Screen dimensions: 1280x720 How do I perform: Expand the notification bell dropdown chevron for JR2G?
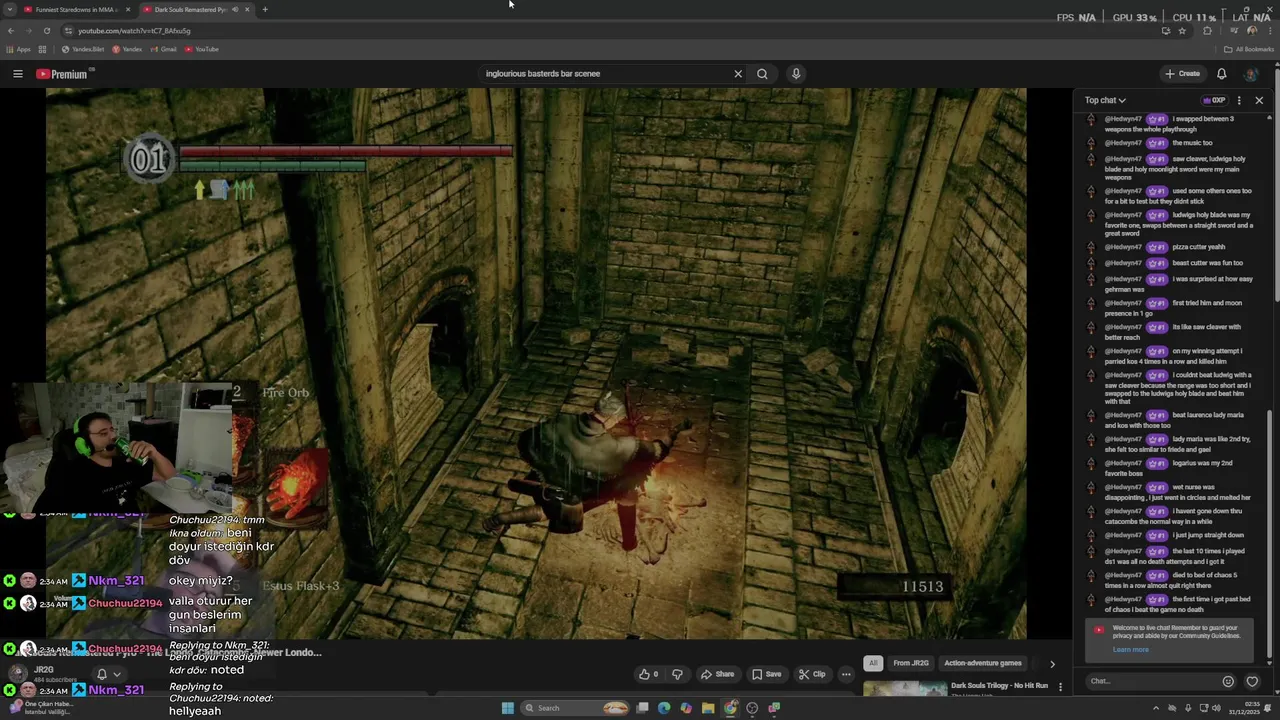tap(116, 674)
